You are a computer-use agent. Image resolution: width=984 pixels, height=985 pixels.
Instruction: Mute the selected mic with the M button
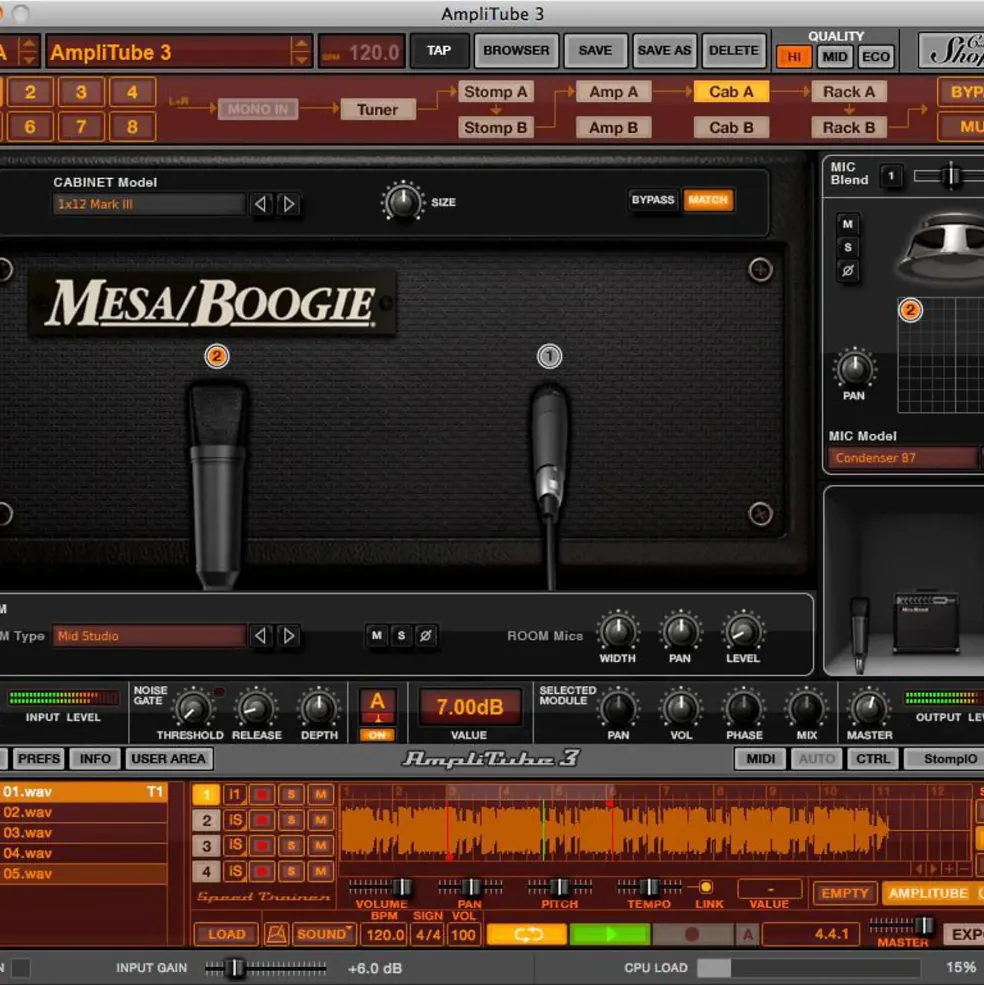point(848,224)
